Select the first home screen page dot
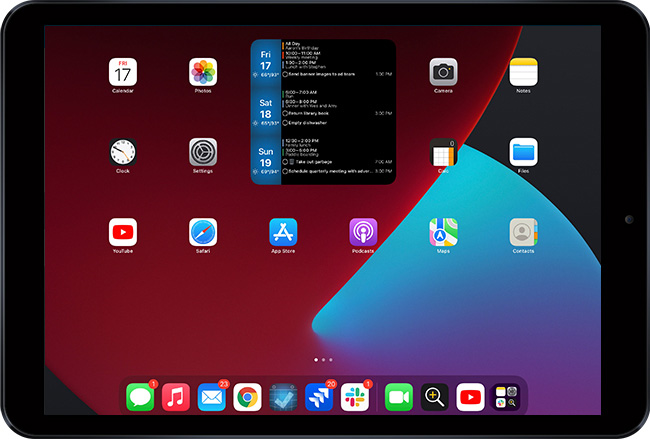Image resolution: width=650 pixels, height=439 pixels. point(316,360)
